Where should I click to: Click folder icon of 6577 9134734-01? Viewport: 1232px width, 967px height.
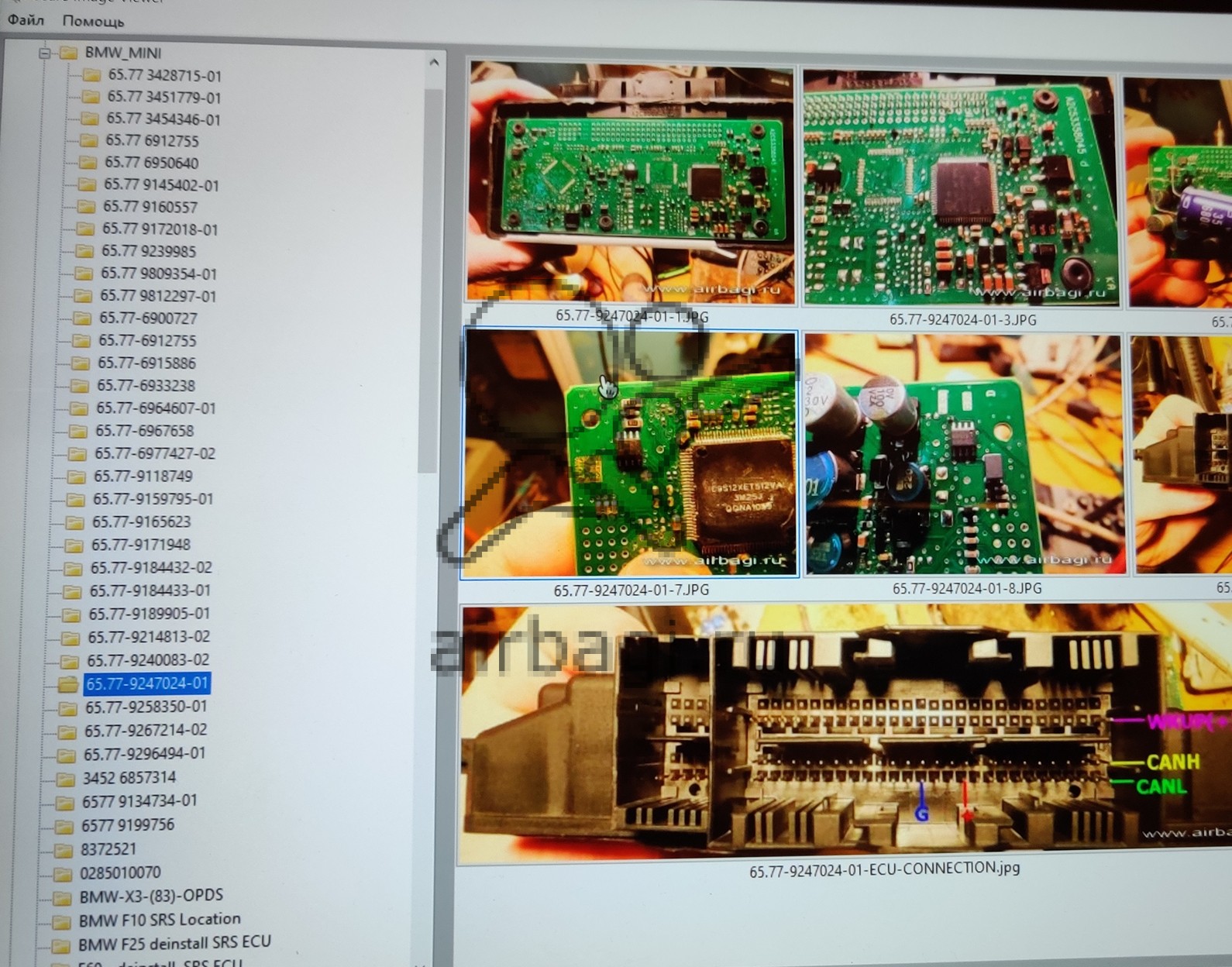pos(65,803)
